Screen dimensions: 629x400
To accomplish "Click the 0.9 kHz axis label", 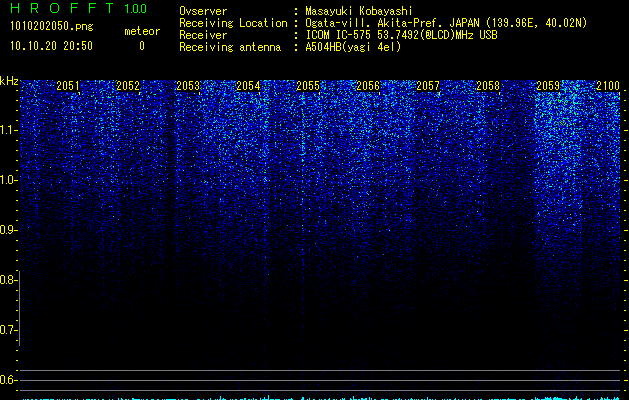I will [x=8, y=230].
